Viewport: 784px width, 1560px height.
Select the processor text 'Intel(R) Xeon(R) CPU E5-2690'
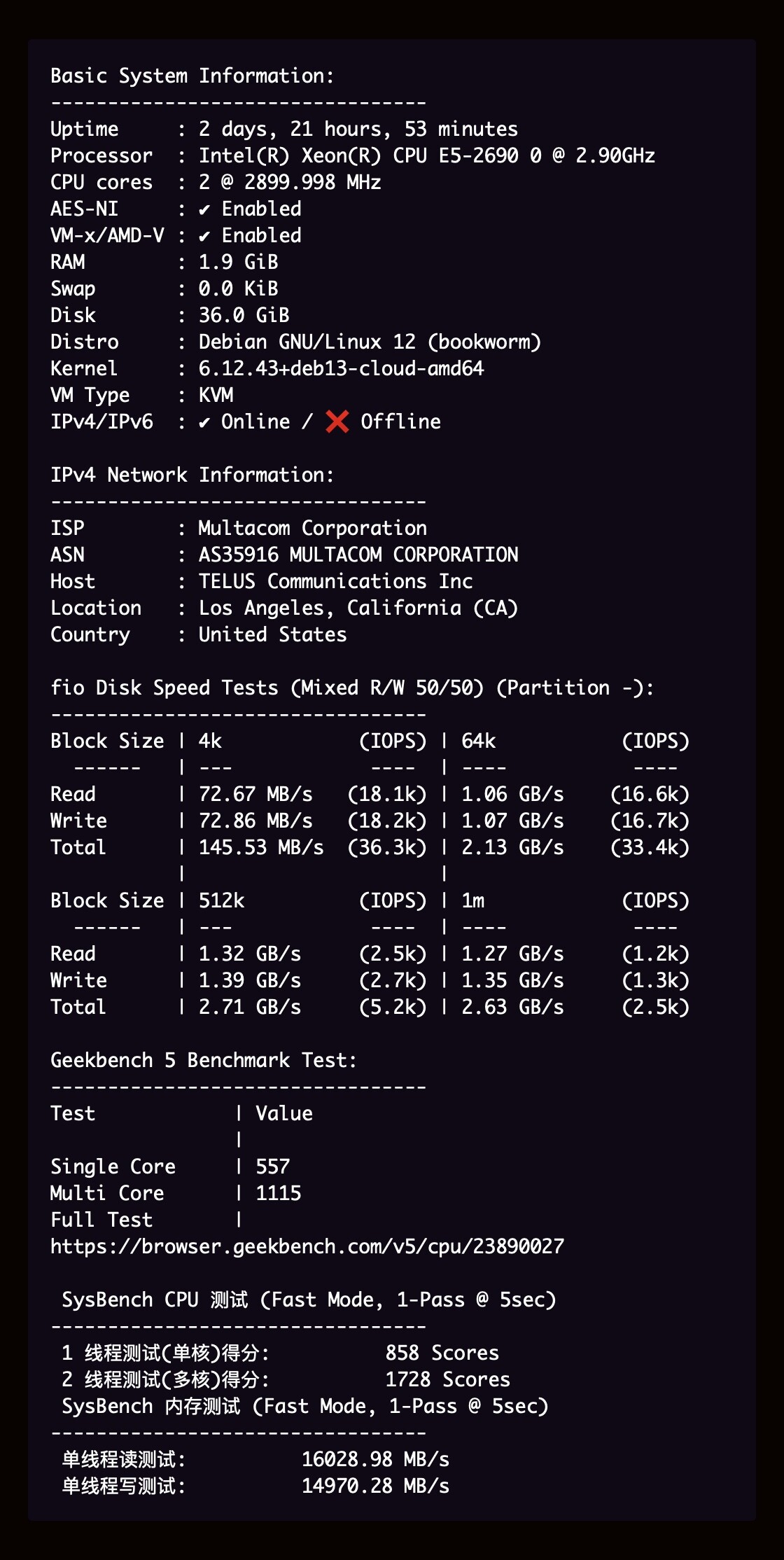pos(358,155)
